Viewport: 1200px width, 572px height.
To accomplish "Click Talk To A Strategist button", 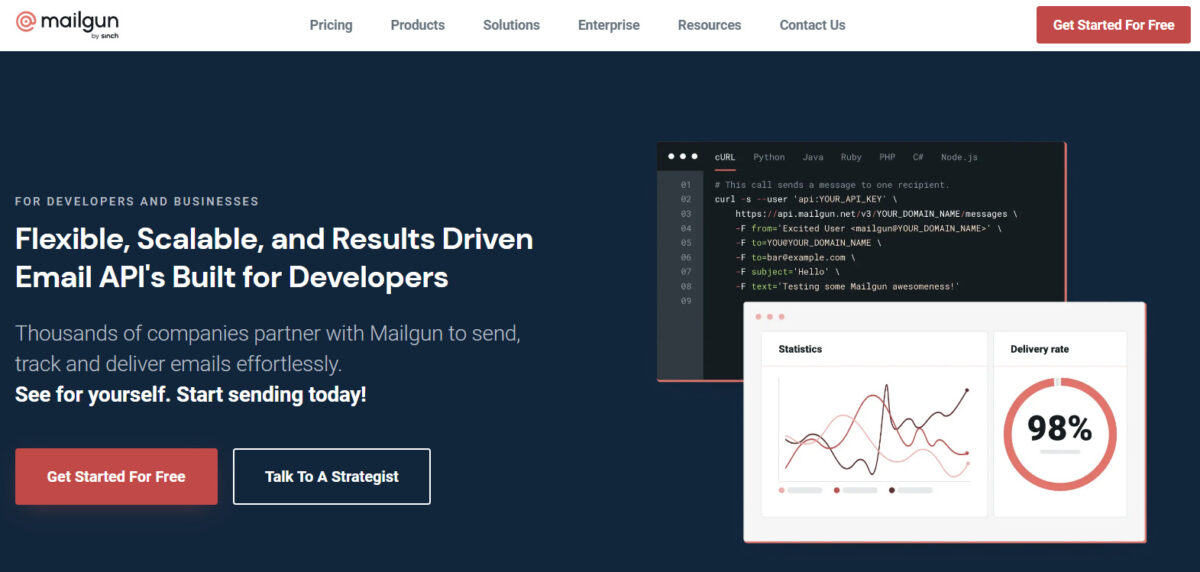I will click(332, 476).
